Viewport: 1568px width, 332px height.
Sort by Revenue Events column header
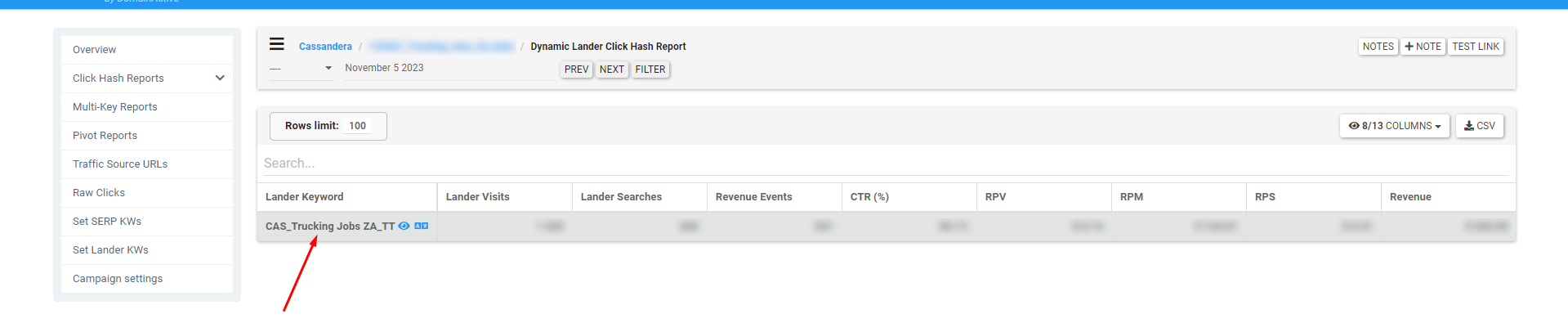tap(775, 197)
